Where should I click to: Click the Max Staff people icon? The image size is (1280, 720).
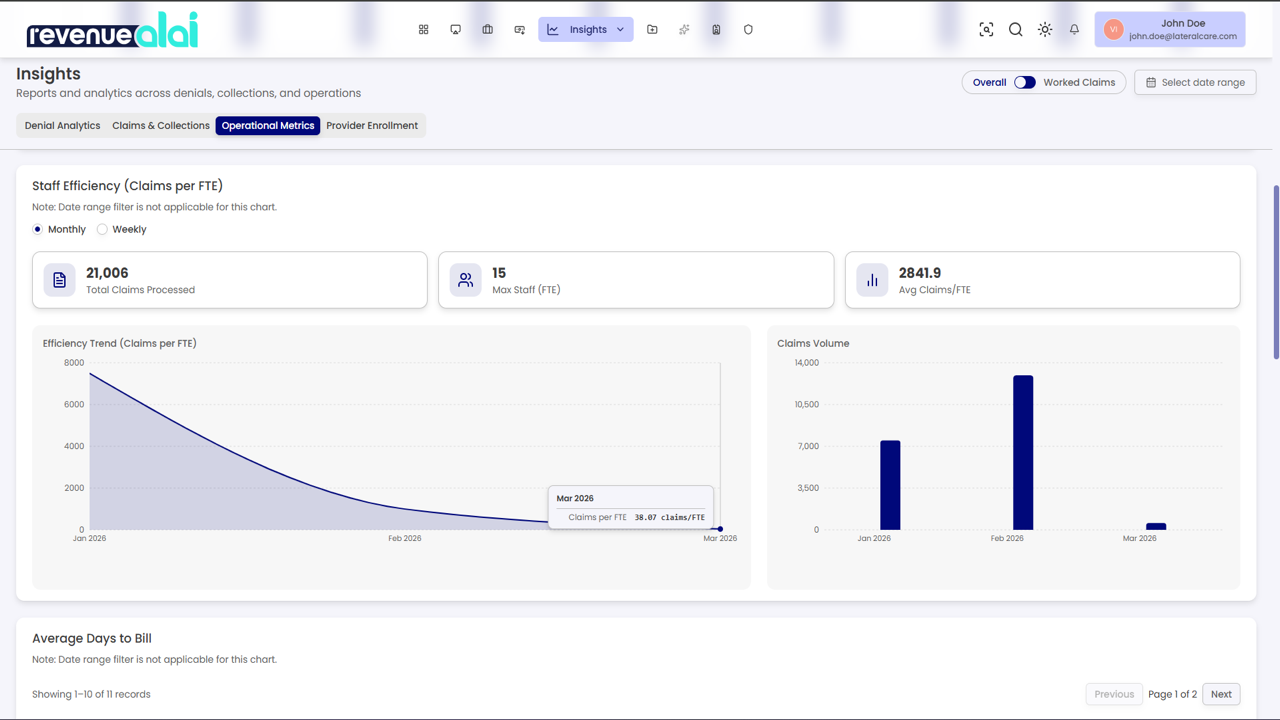tap(465, 280)
